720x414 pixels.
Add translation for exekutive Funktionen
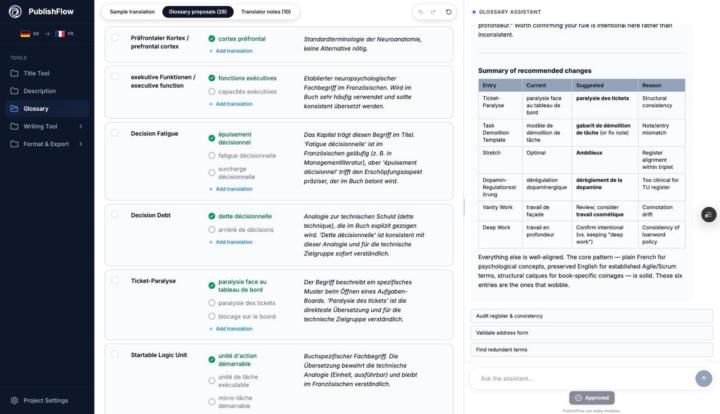click(231, 104)
